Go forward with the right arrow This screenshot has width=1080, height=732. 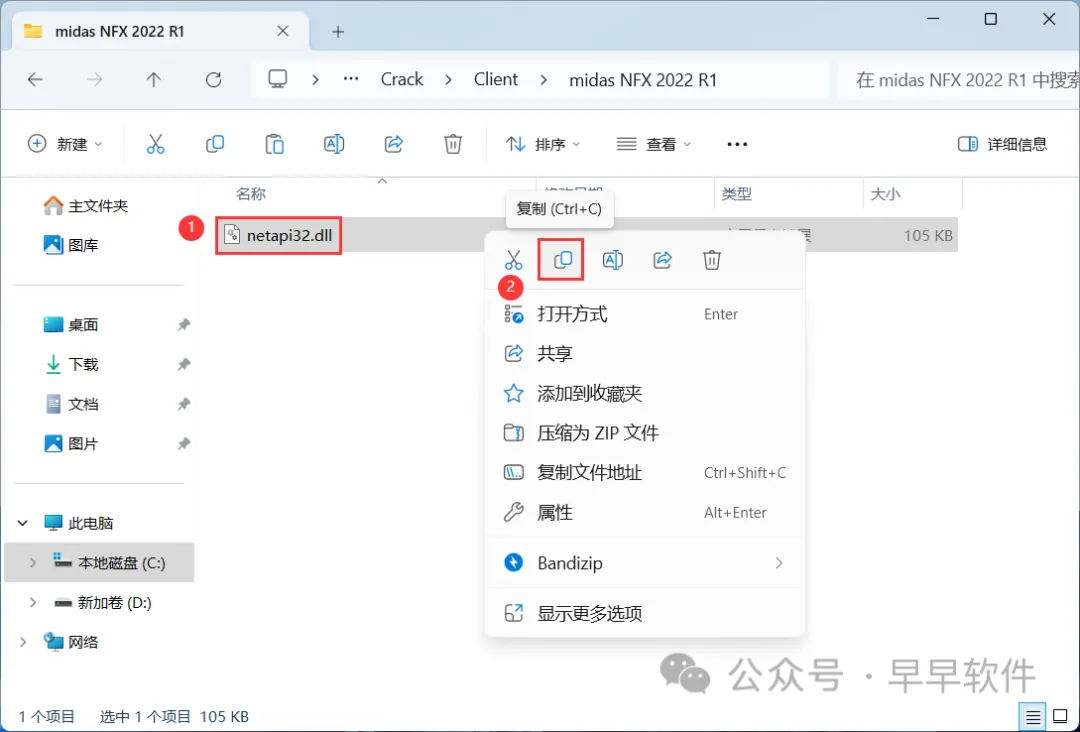coord(94,80)
